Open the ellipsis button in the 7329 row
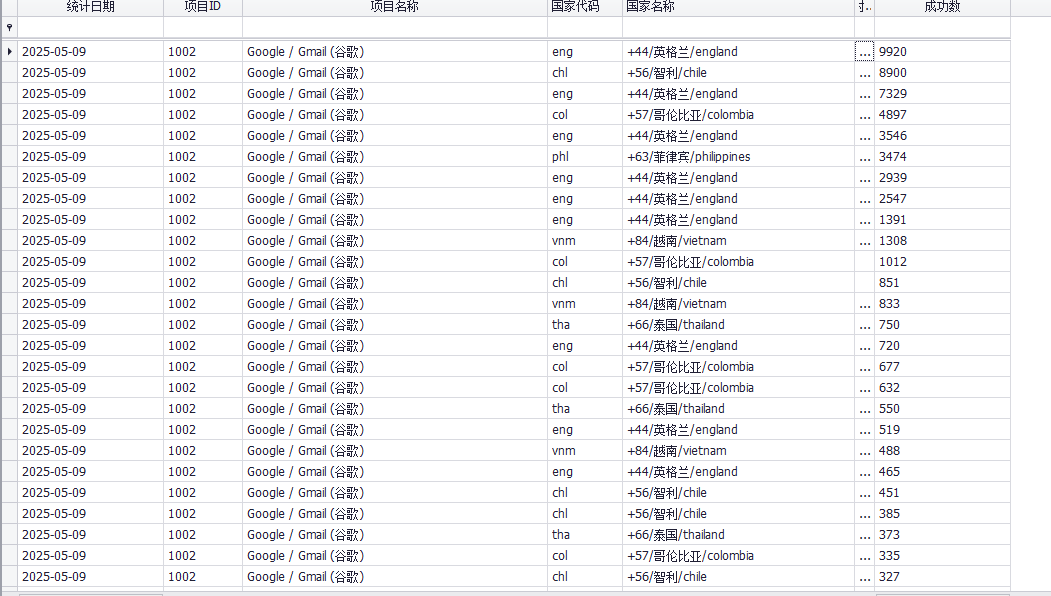Screen dimensions: 1051x596 tap(865, 94)
